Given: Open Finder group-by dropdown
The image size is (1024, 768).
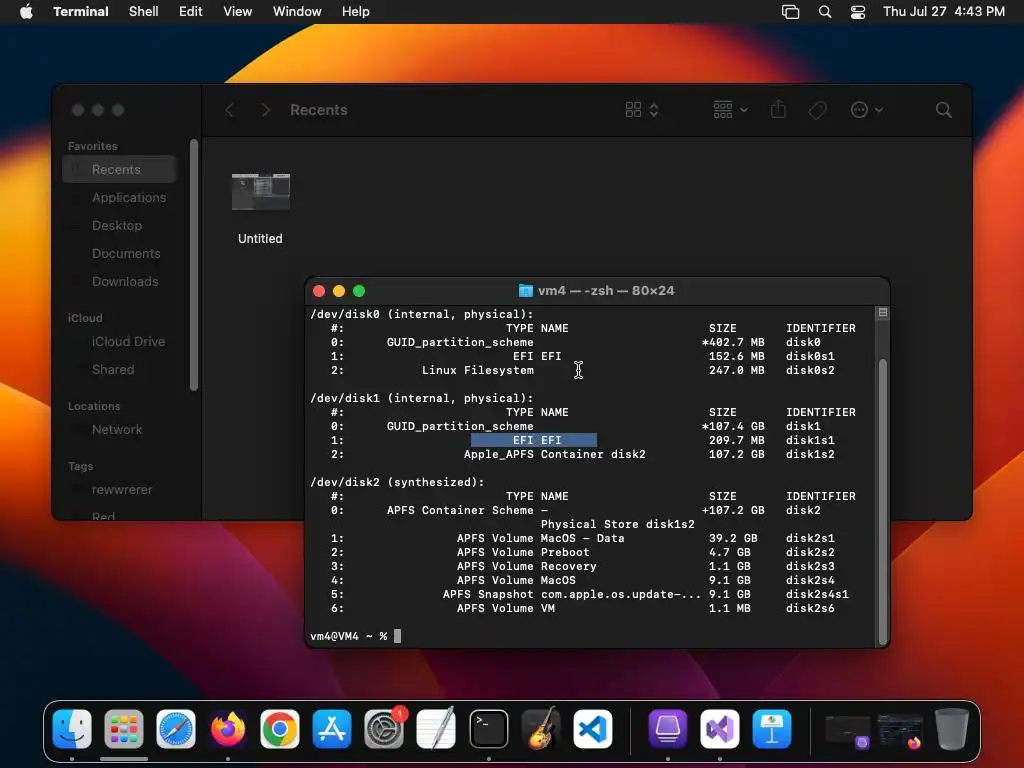Looking at the screenshot, I should point(730,110).
